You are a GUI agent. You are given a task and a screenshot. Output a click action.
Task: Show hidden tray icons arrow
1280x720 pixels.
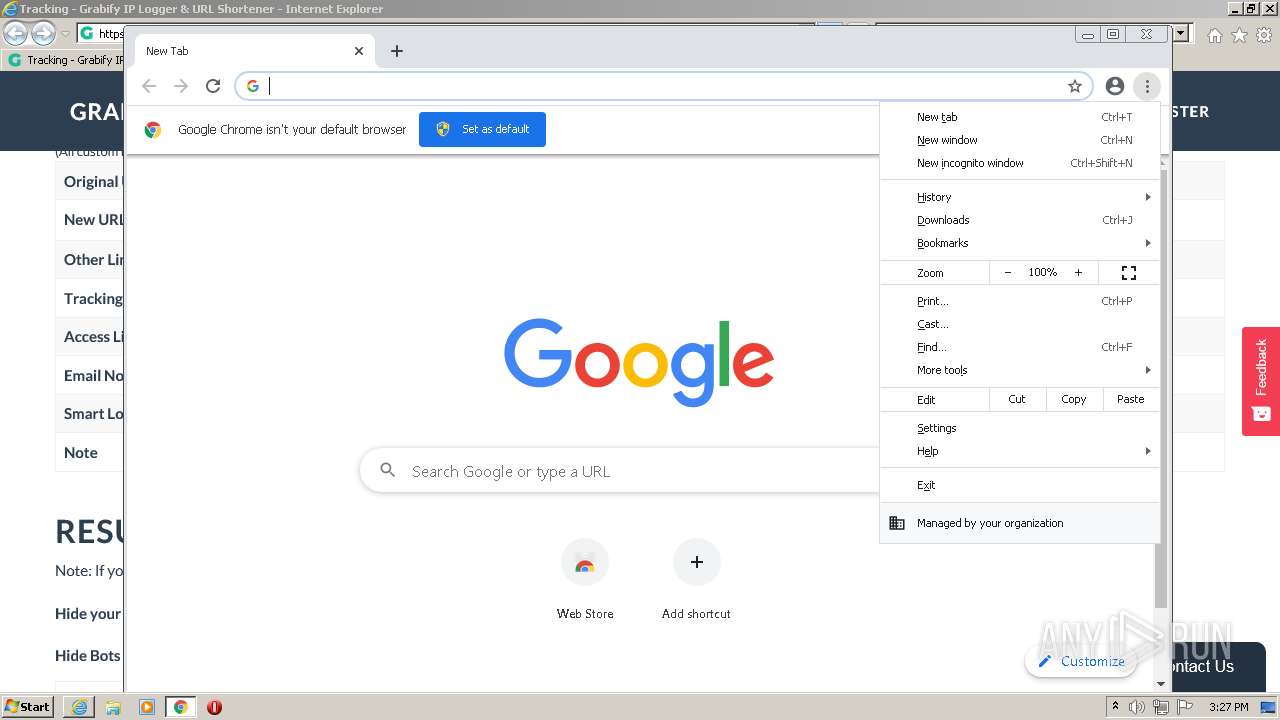[x=1115, y=707]
